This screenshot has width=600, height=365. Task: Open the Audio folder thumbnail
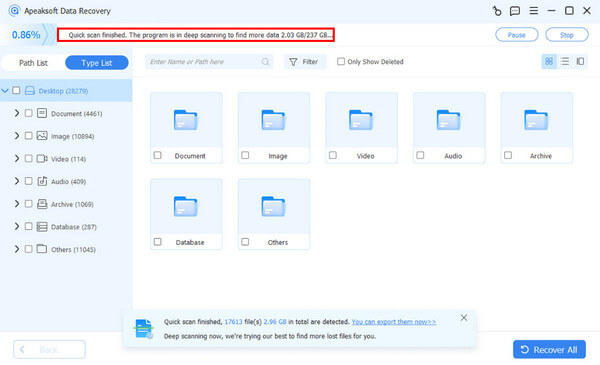point(449,121)
